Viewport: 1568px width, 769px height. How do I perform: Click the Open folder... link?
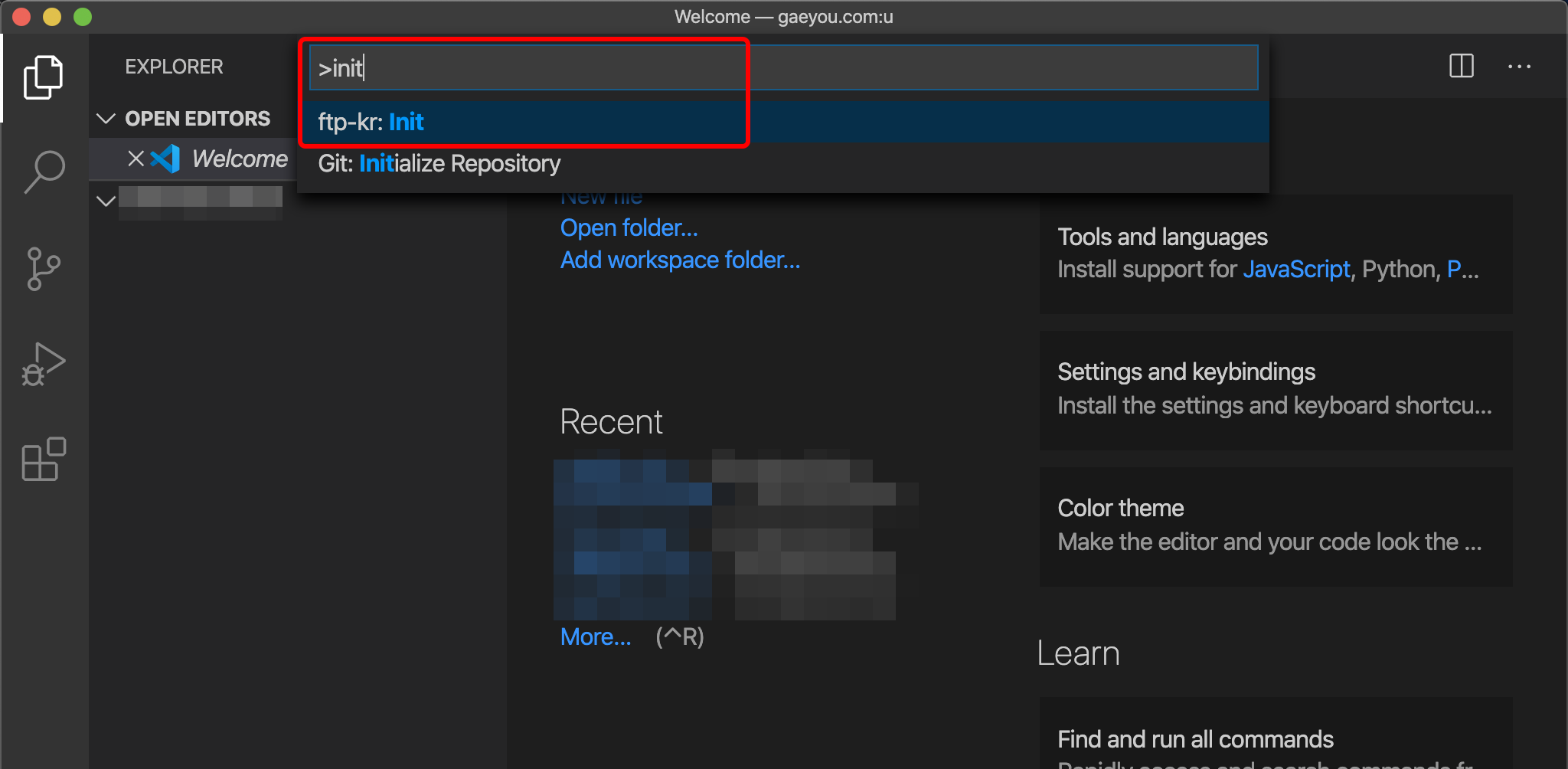629,227
